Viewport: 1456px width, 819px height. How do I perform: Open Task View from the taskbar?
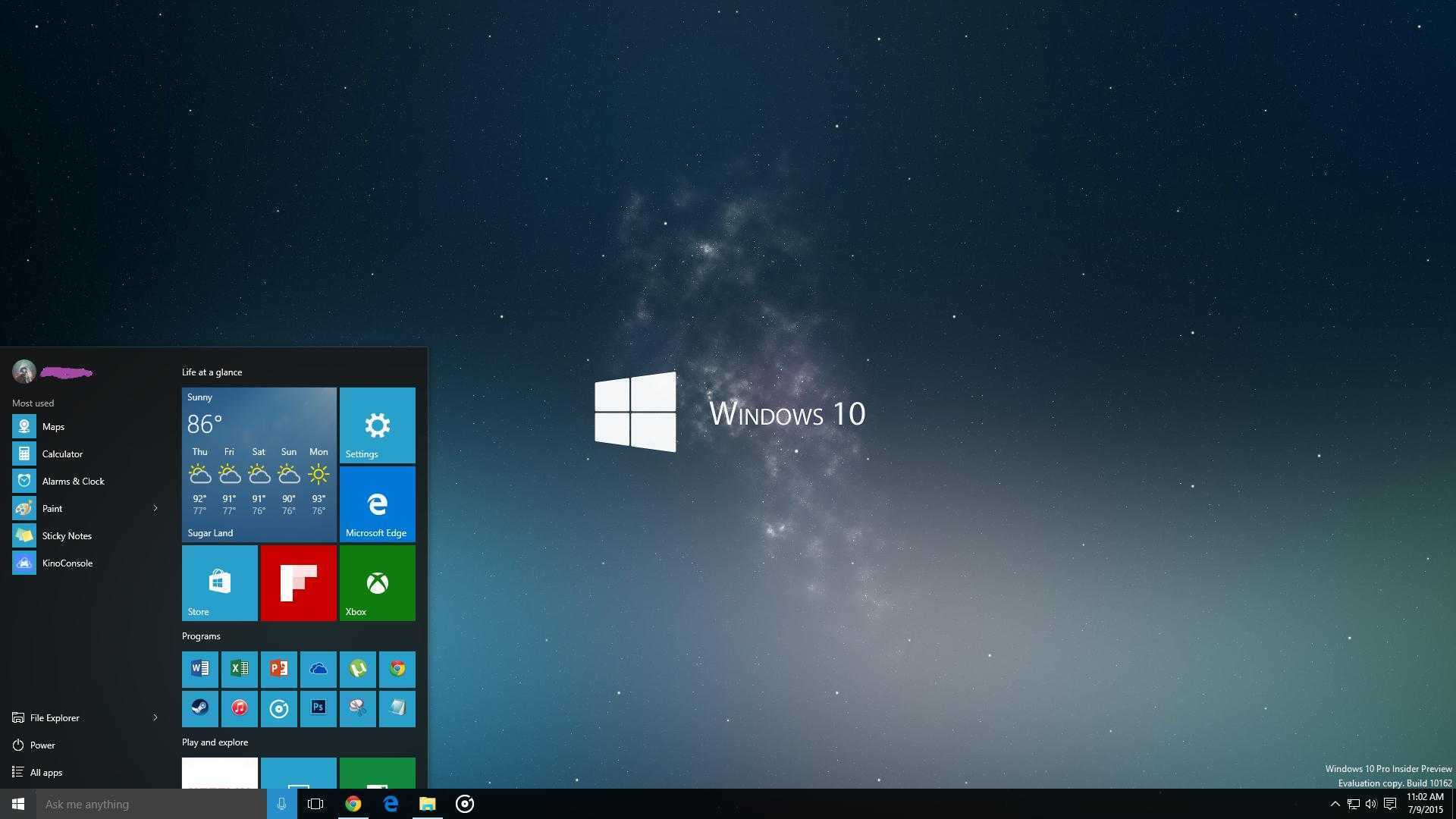315,805
